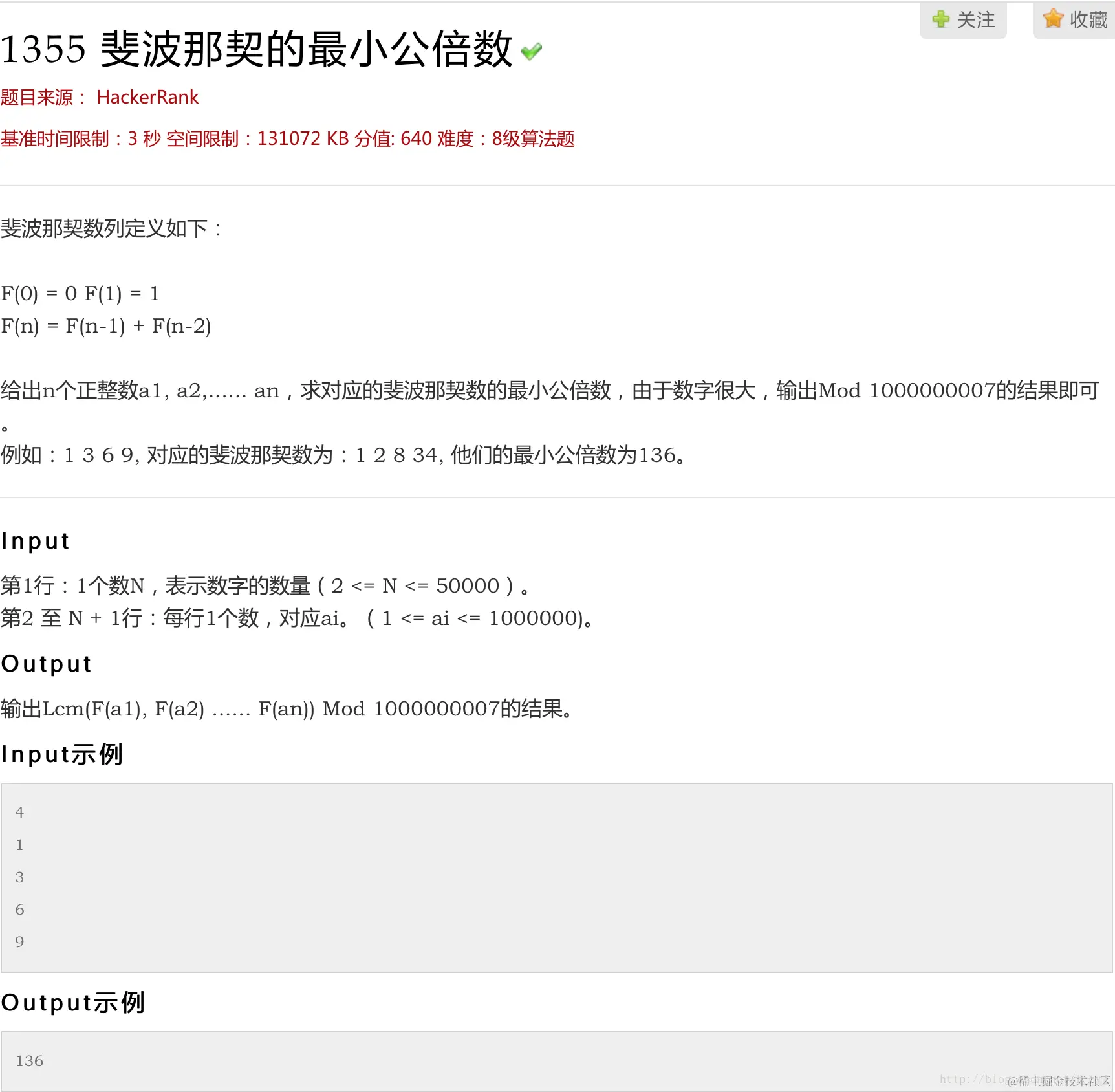
Task: Click the Output heading
Action: [46, 664]
